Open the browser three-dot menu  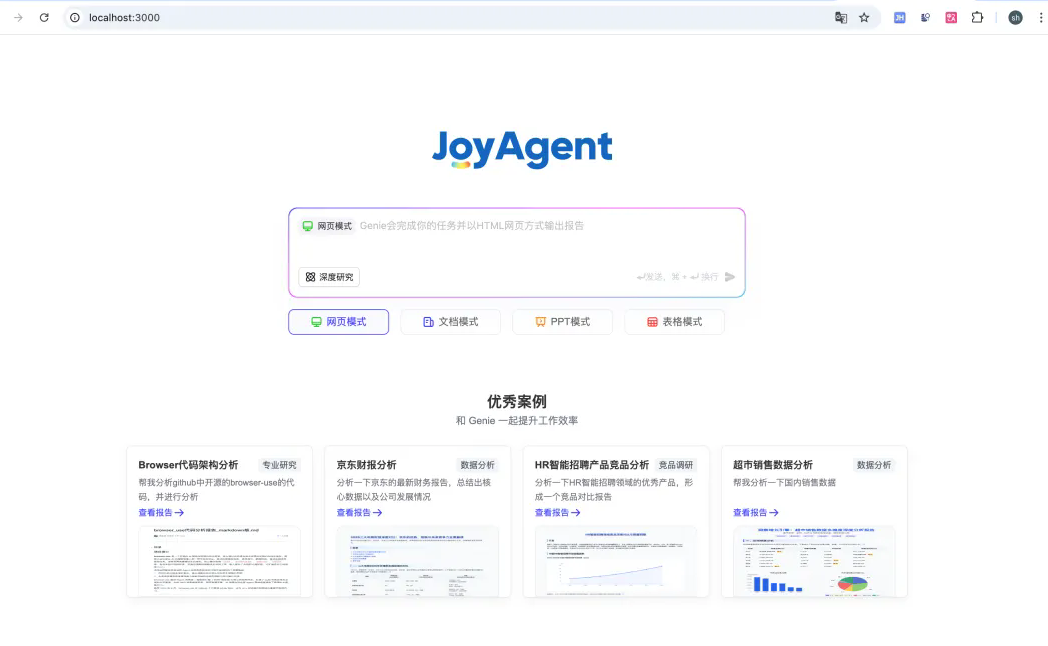click(1041, 17)
